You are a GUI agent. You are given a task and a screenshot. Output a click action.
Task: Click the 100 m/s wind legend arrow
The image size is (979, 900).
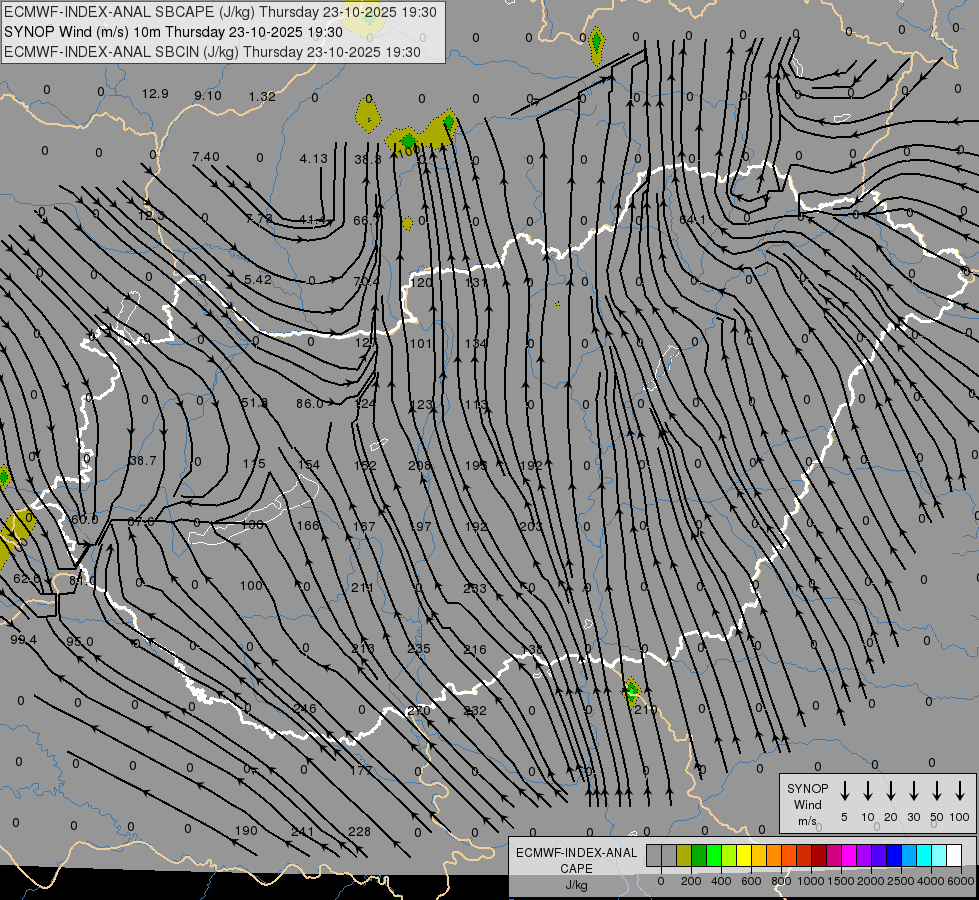click(960, 790)
